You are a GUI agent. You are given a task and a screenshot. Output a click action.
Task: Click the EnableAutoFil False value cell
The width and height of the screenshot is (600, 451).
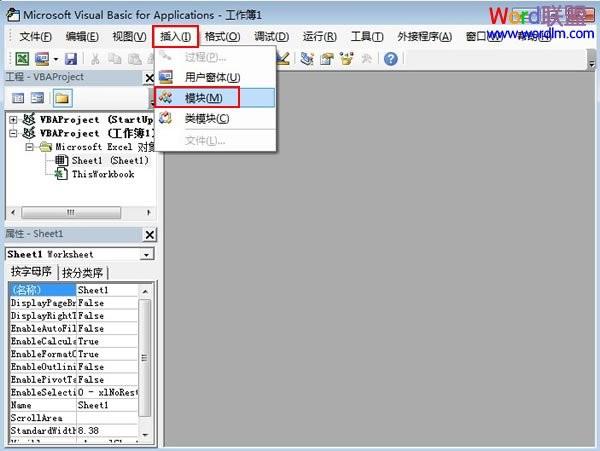pos(107,329)
